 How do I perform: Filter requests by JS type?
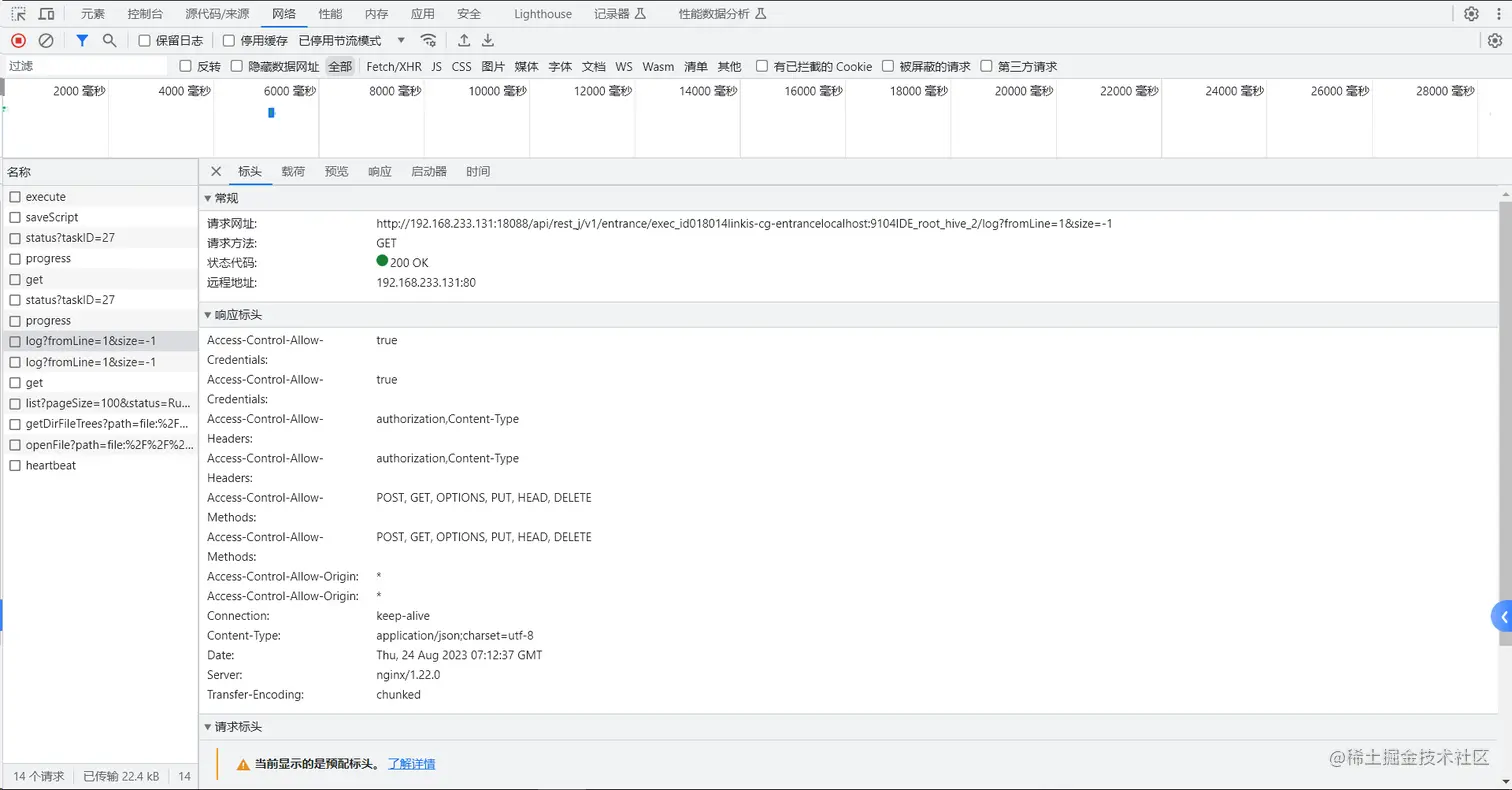pos(436,67)
